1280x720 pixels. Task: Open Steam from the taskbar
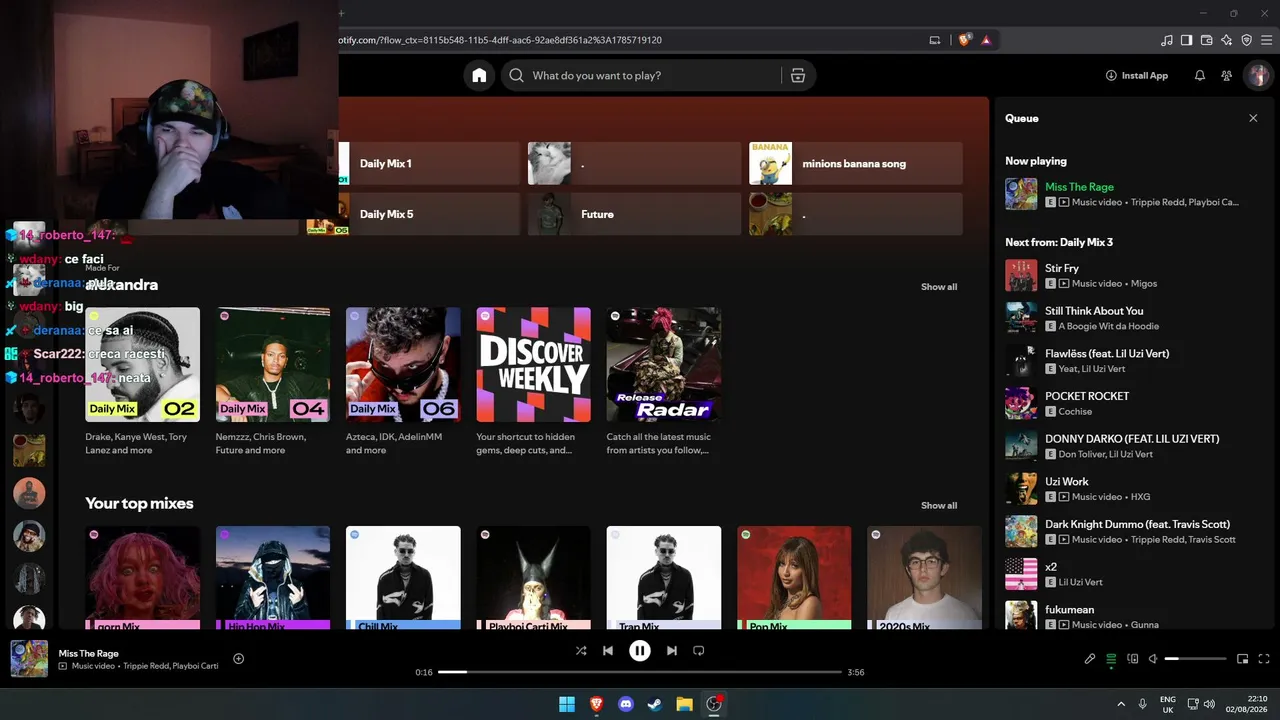[x=655, y=704]
